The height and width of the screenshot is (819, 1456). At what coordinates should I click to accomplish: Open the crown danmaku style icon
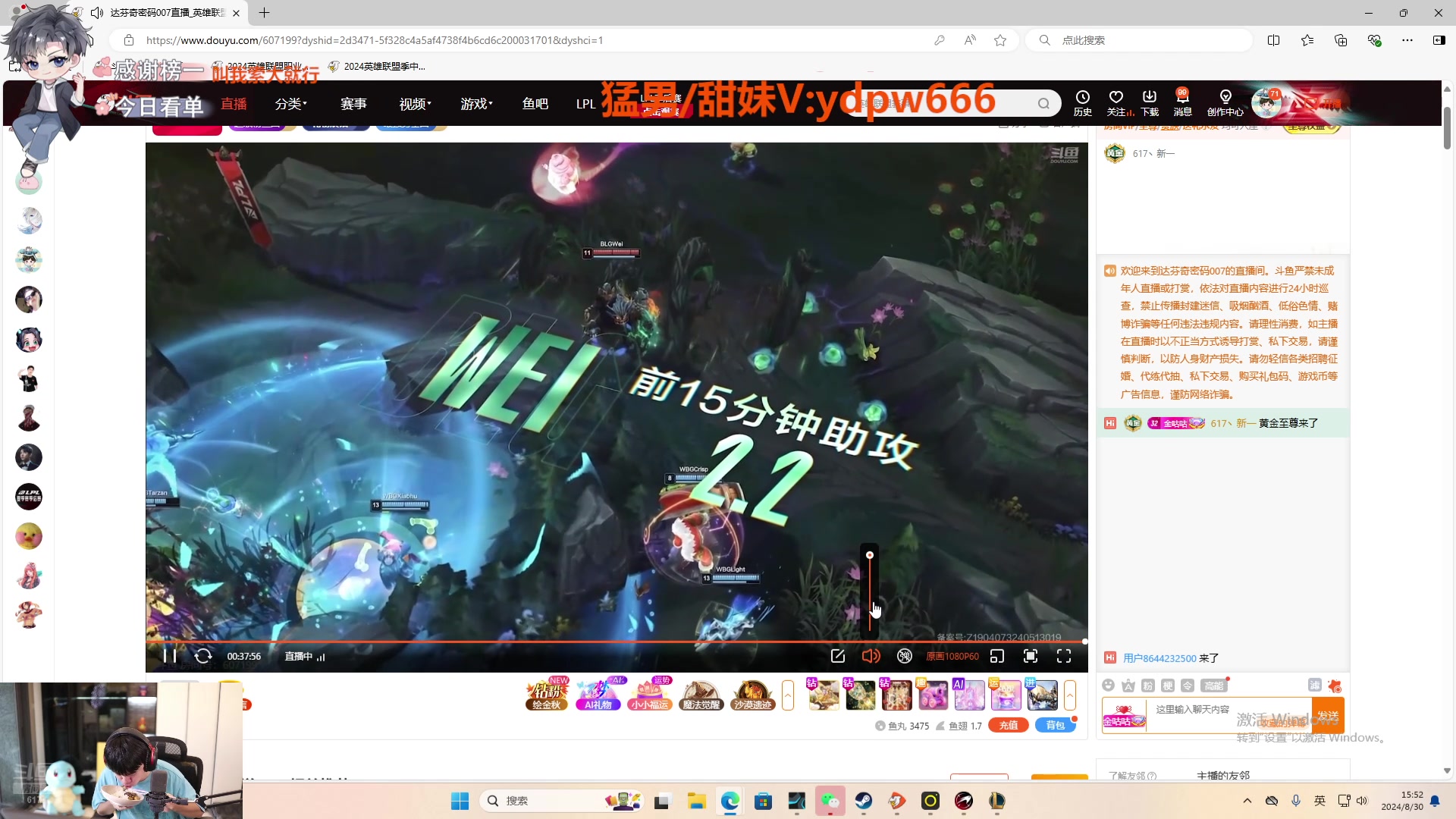(1128, 686)
